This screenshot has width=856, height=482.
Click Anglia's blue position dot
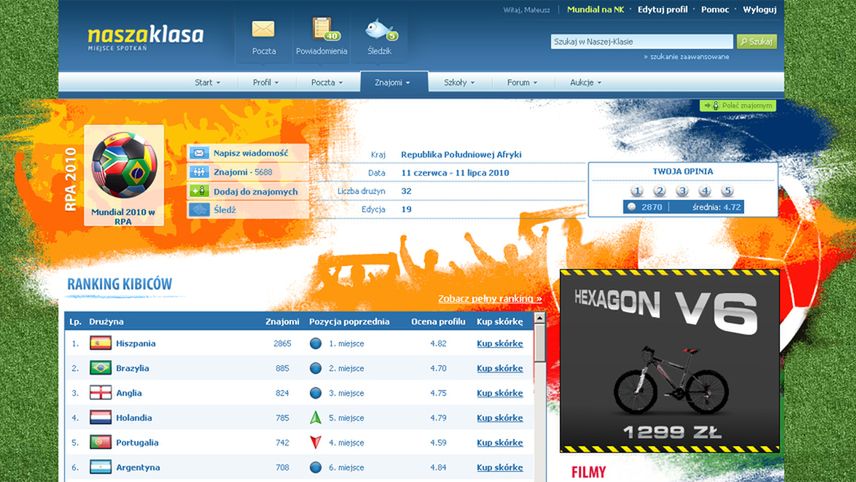[x=316, y=392]
